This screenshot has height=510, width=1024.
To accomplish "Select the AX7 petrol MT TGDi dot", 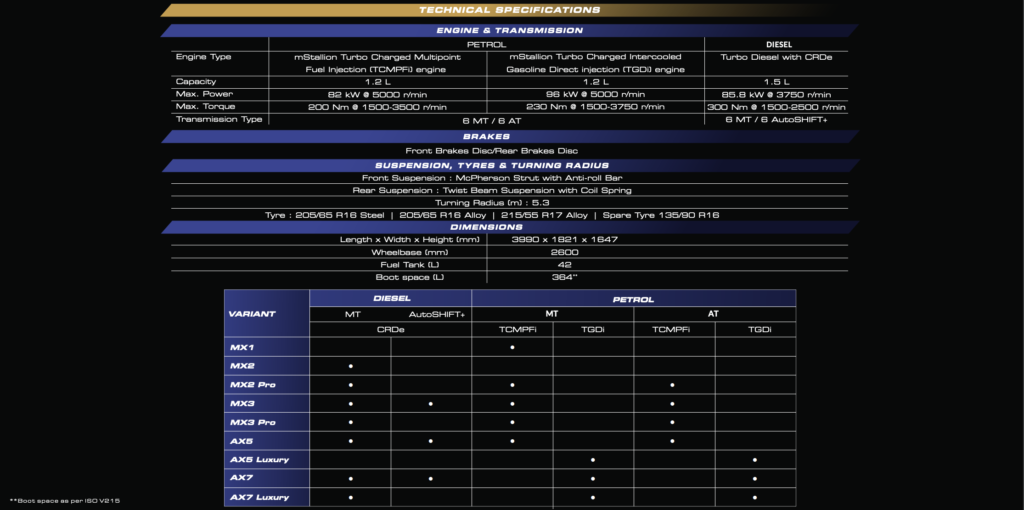I will 593,479.
